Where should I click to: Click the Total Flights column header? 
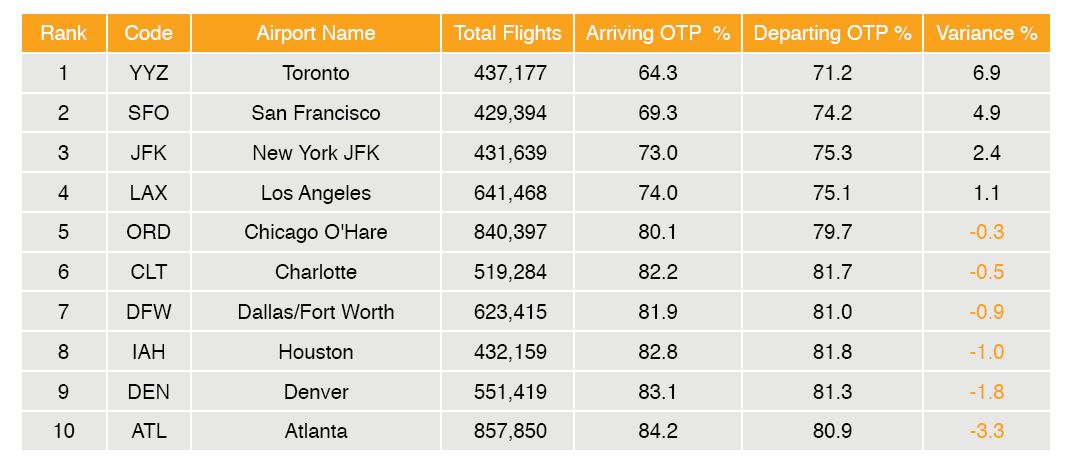(x=507, y=33)
